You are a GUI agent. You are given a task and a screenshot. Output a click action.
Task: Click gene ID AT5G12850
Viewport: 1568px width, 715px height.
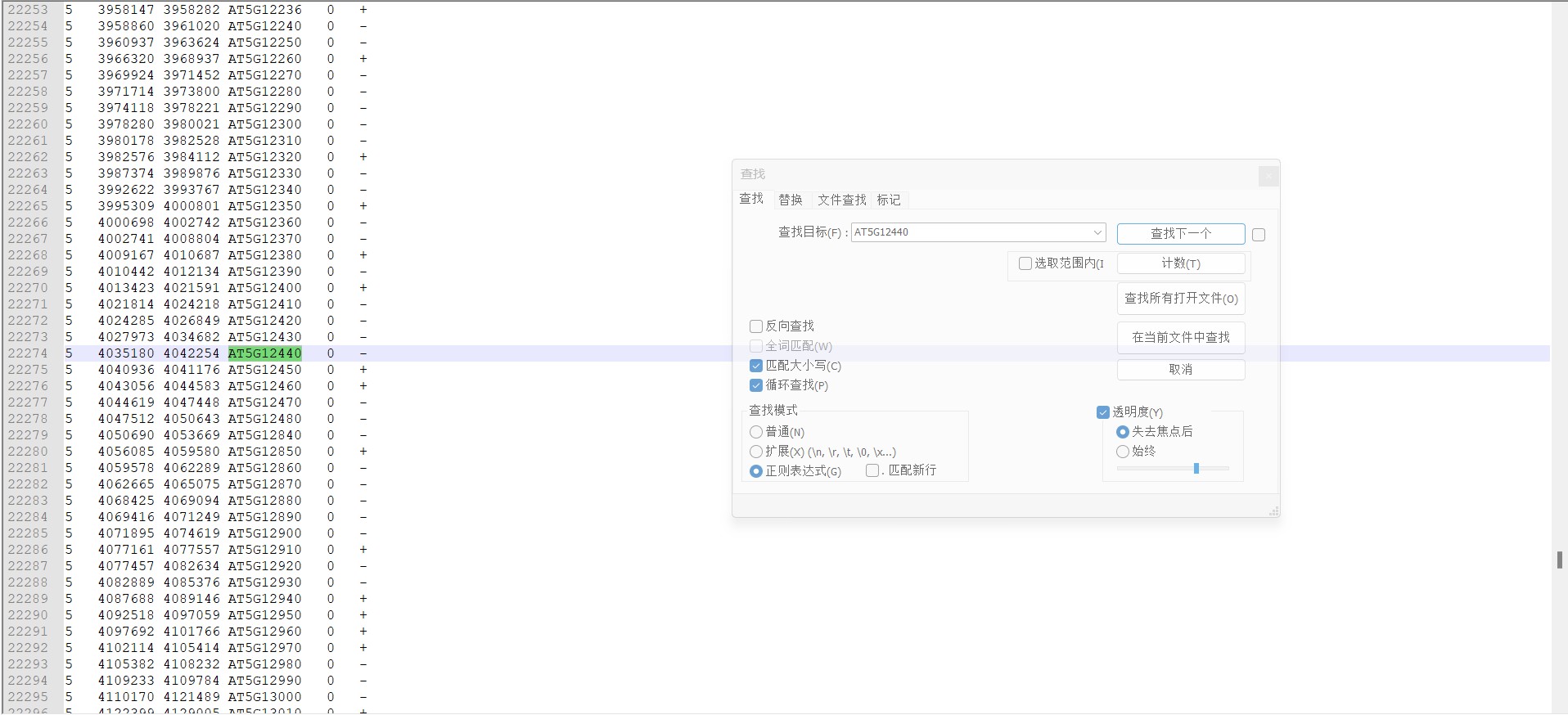[x=264, y=452]
